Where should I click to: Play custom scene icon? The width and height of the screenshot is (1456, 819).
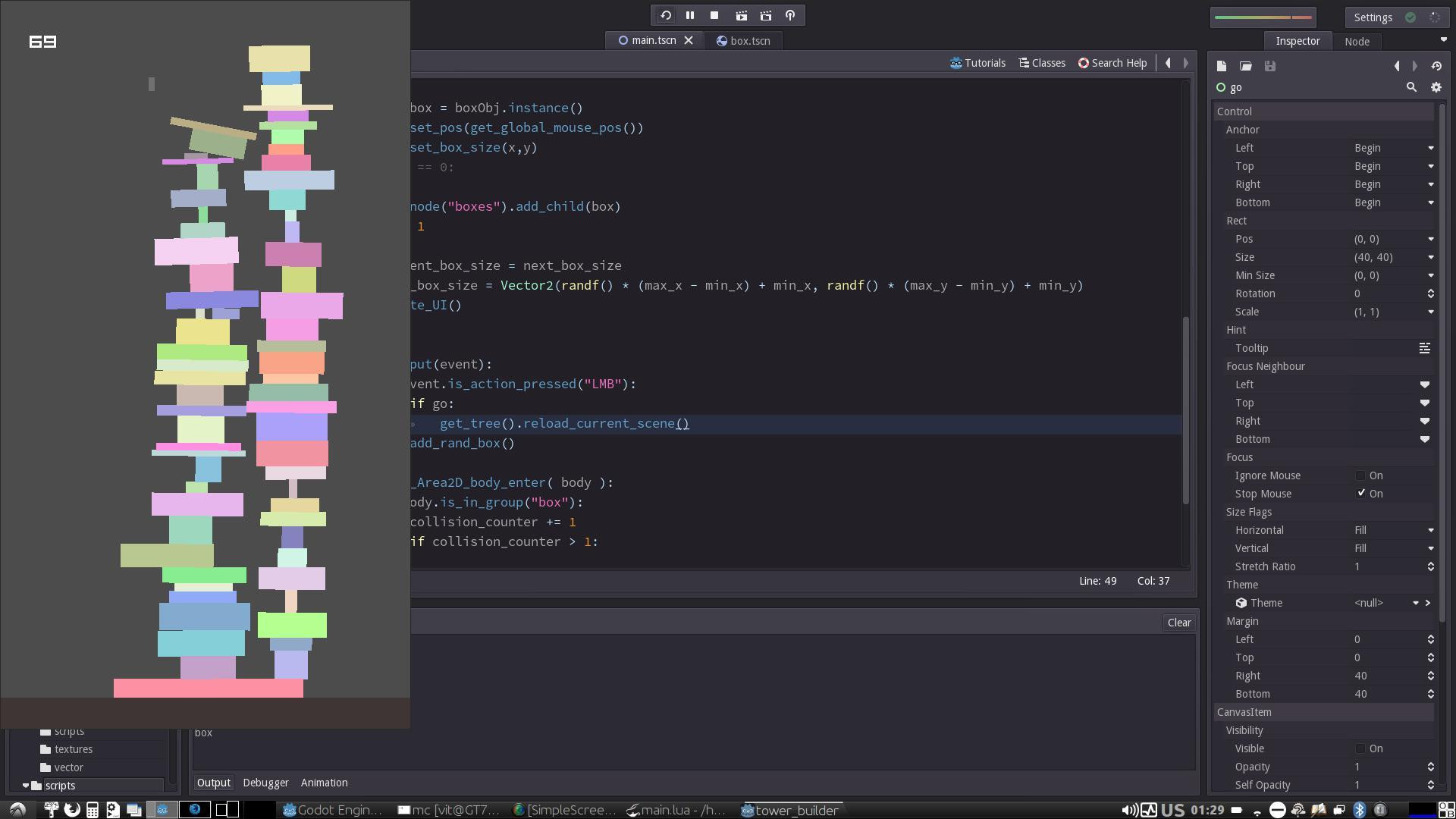click(x=766, y=15)
